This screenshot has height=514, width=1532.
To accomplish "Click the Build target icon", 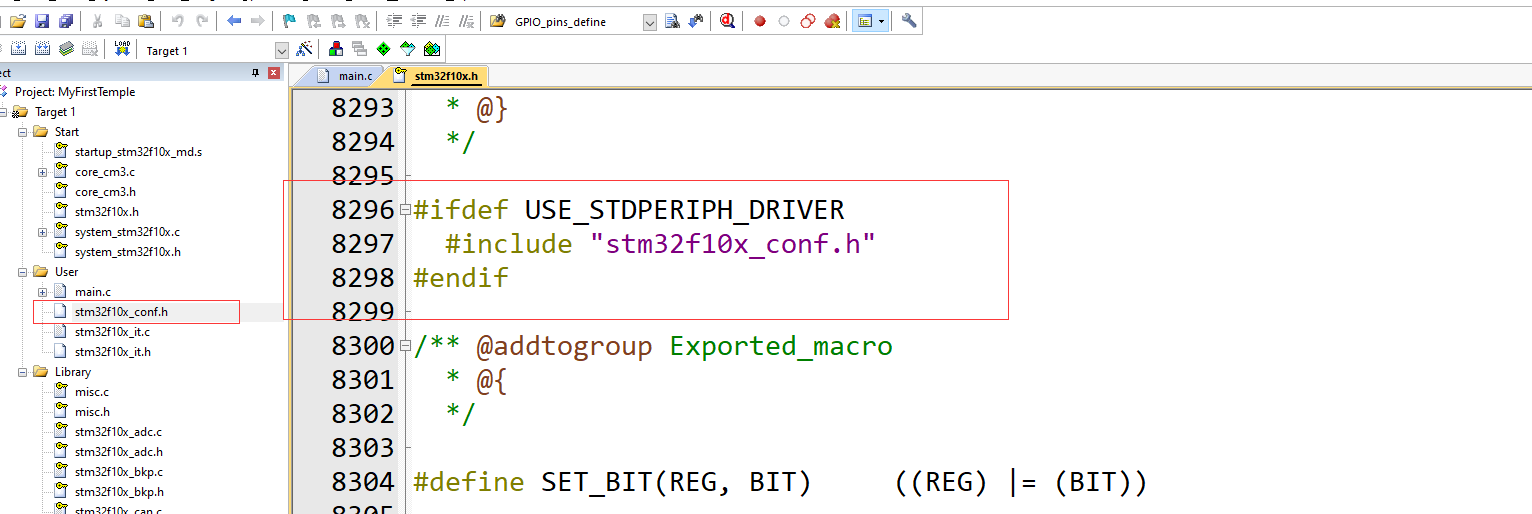I will click(x=18, y=49).
